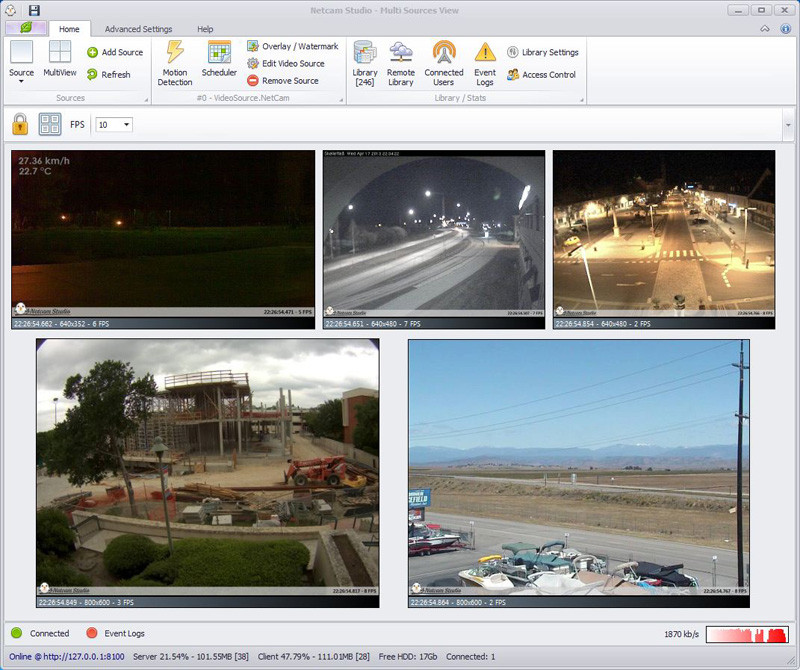Click the red Event Logs status indicator

92,633
